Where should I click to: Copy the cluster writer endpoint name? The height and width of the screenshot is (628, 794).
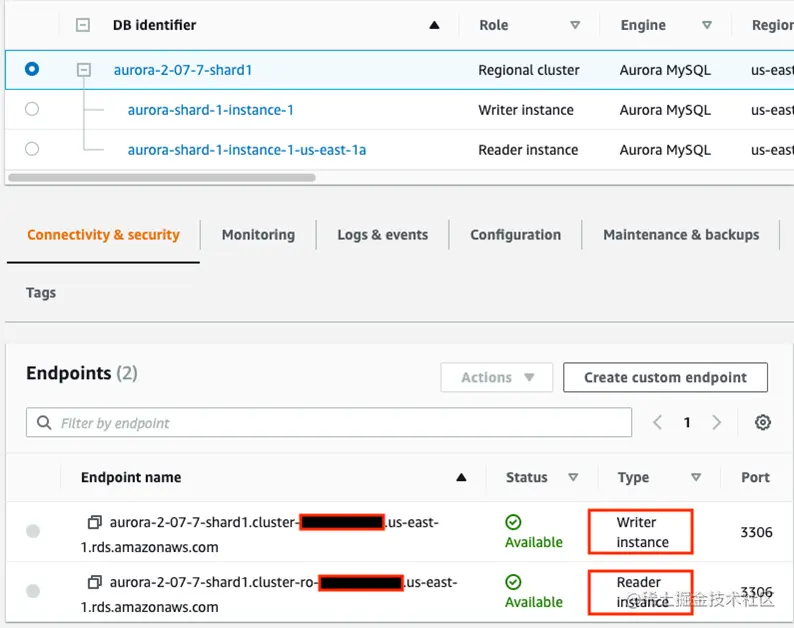click(x=95, y=522)
